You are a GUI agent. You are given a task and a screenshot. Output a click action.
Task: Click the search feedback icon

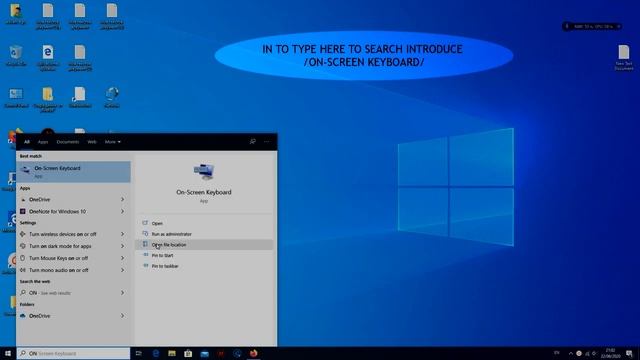253,142
